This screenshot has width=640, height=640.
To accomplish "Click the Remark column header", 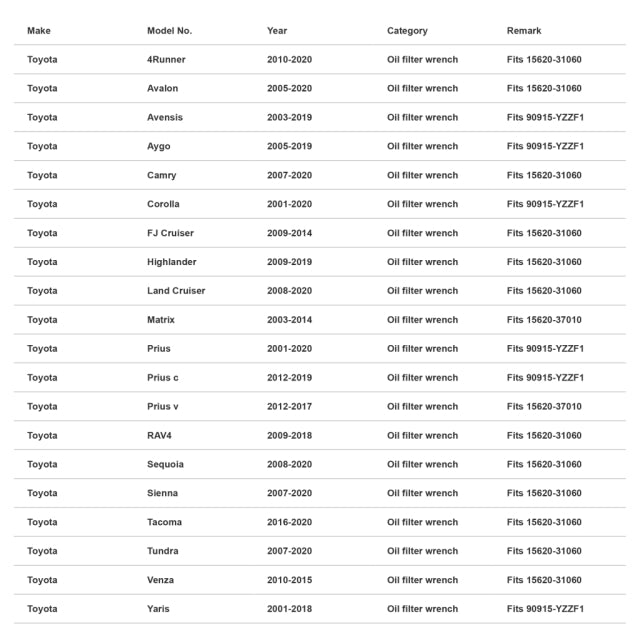I will point(524,31).
